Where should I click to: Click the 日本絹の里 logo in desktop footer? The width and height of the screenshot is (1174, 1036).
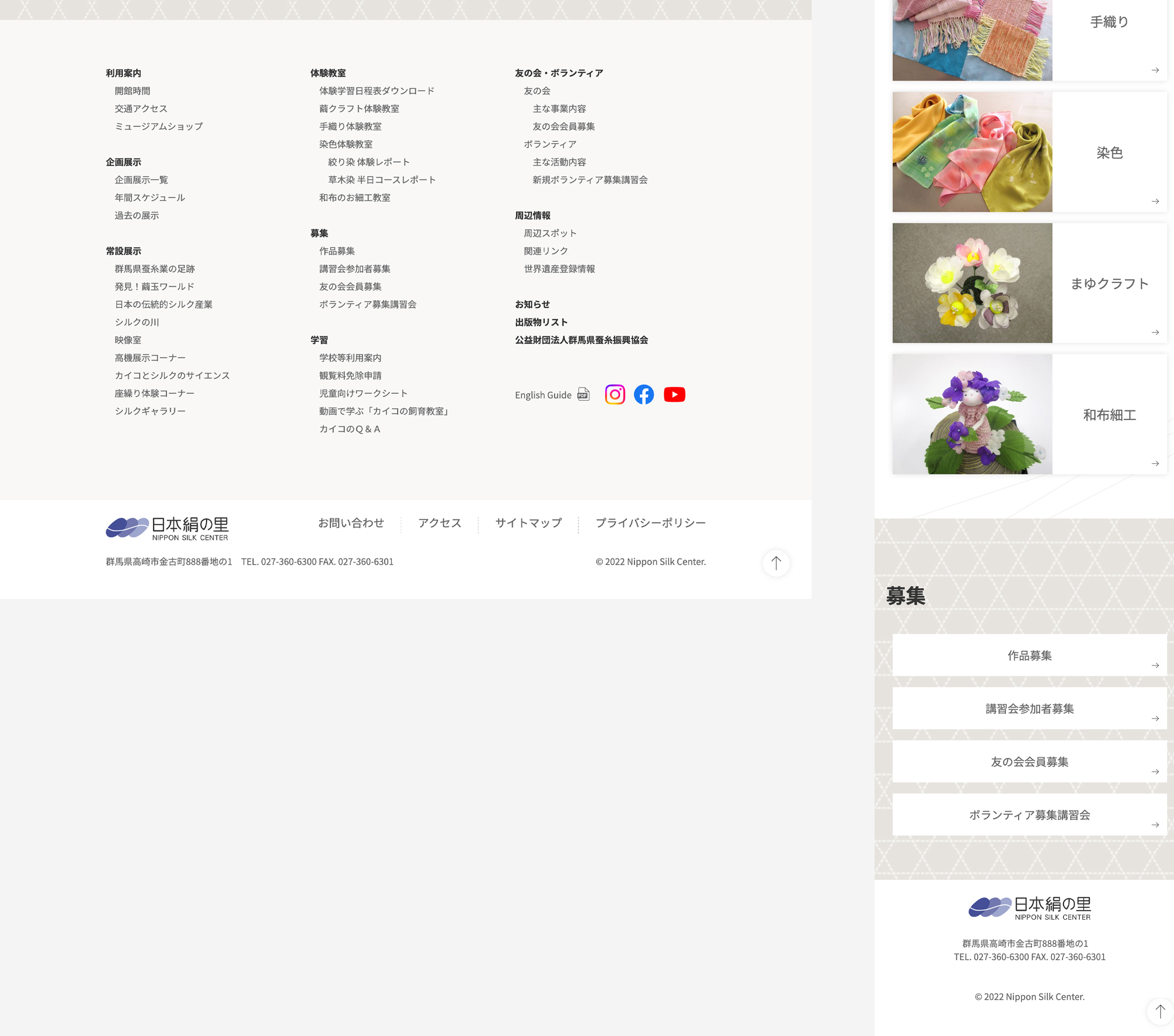click(167, 528)
